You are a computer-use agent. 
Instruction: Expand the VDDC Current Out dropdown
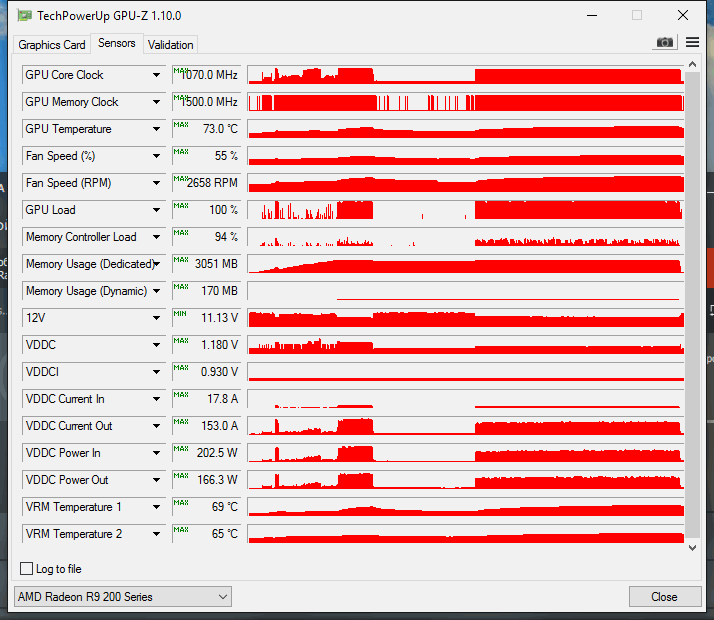click(x=156, y=426)
